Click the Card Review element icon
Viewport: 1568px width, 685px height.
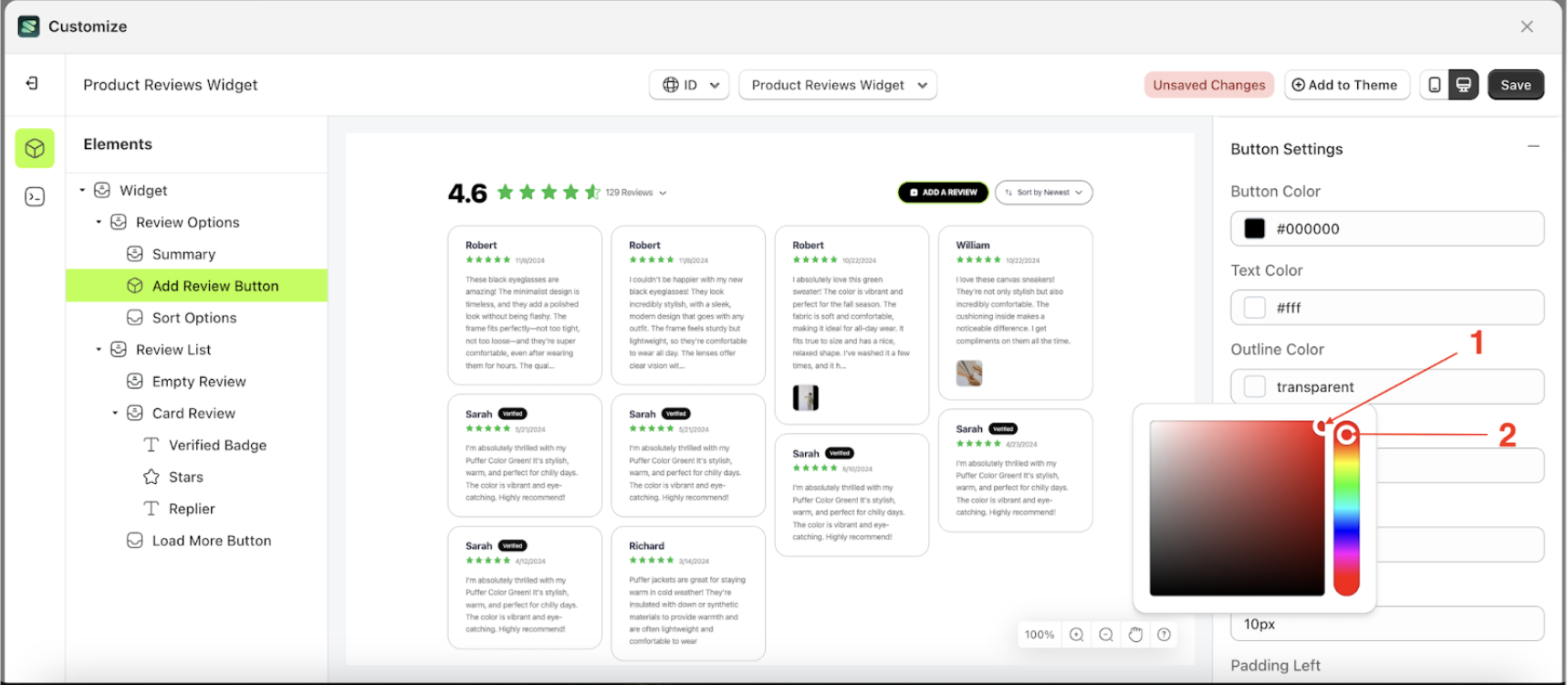(135, 413)
